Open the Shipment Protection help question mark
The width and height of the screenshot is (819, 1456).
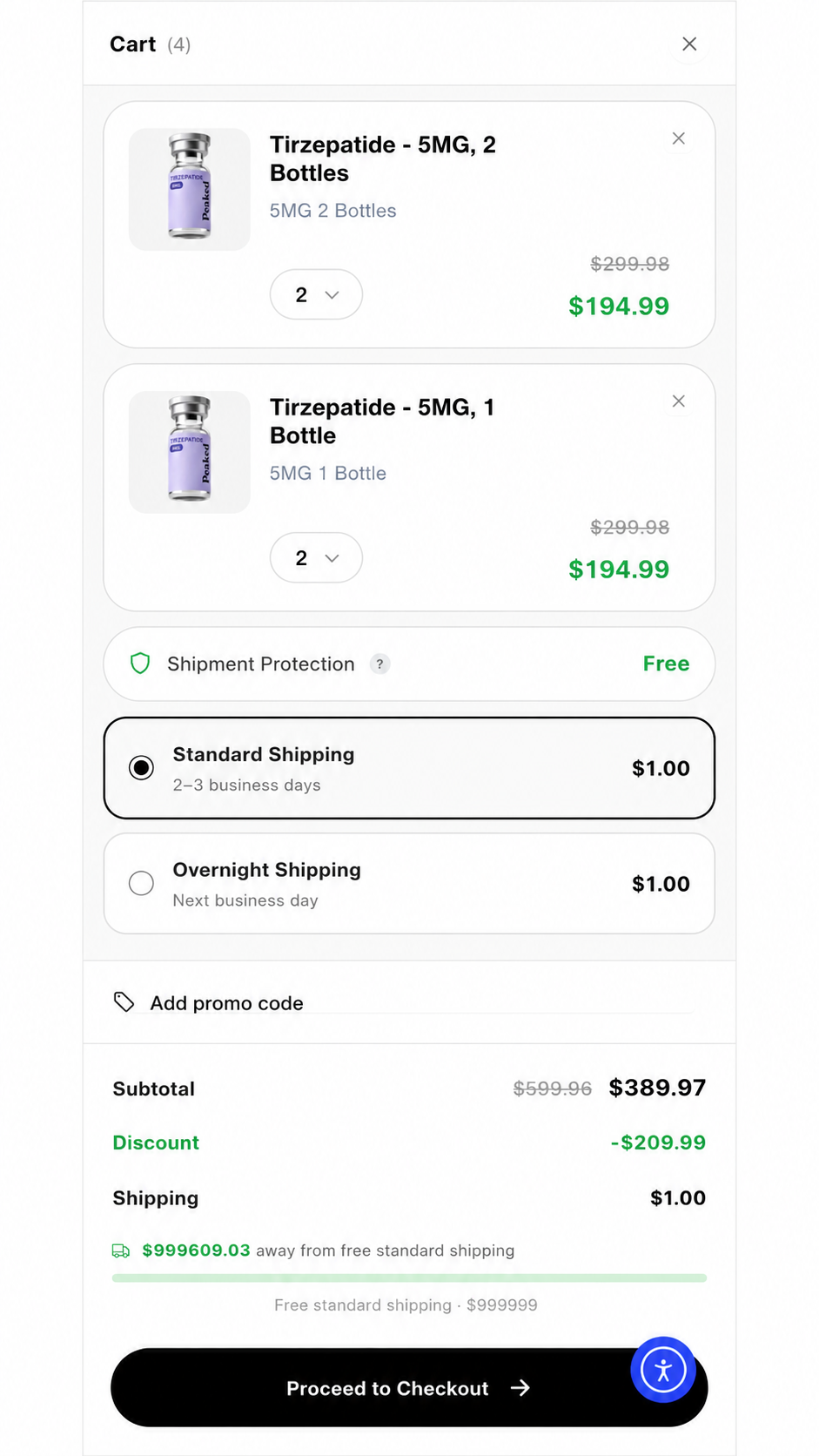[379, 664]
